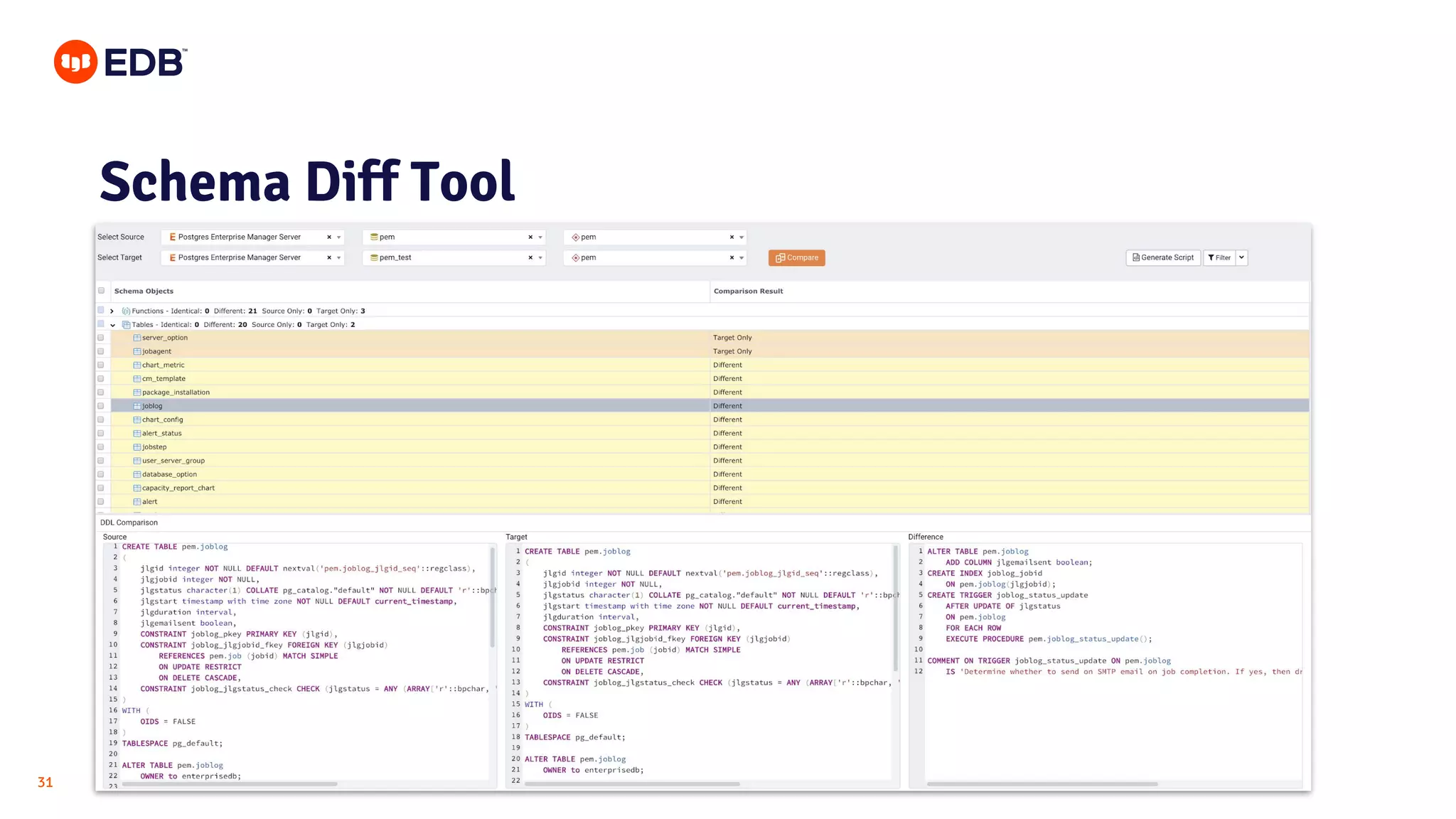1456x819 pixels.
Task: Click the chart_metric table icon
Action: [137, 365]
